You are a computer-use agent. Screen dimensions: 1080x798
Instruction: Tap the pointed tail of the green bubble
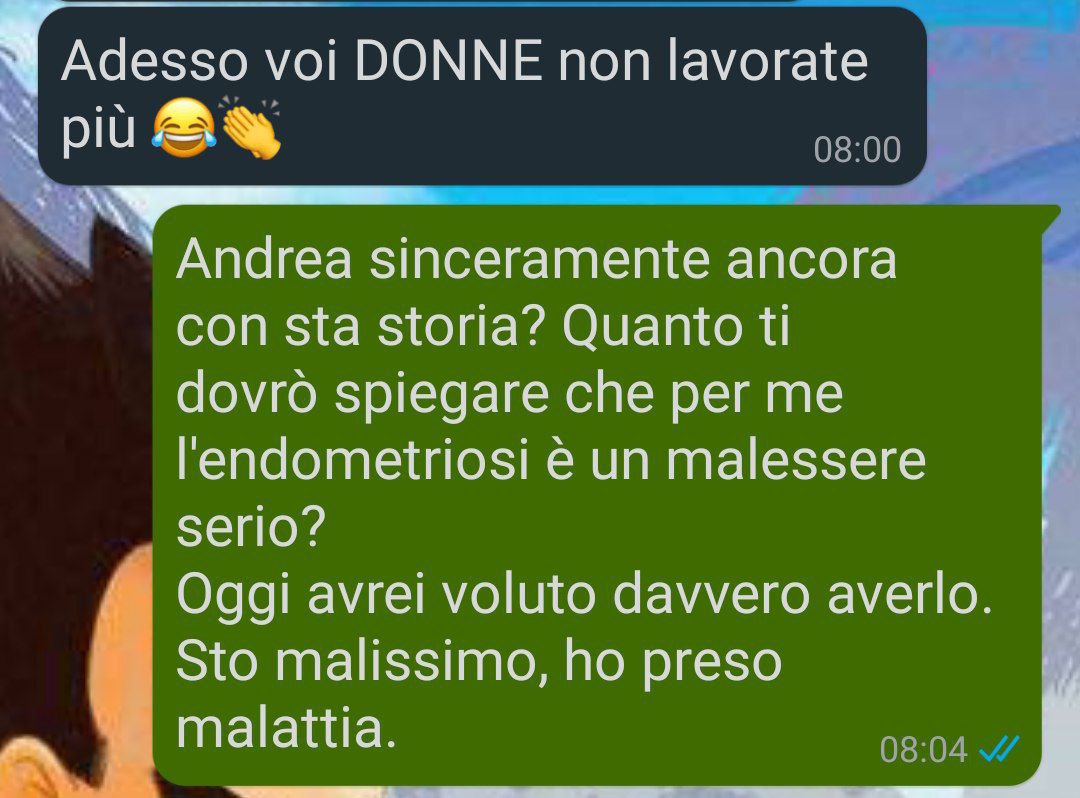pyautogui.click(x=1050, y=219)
